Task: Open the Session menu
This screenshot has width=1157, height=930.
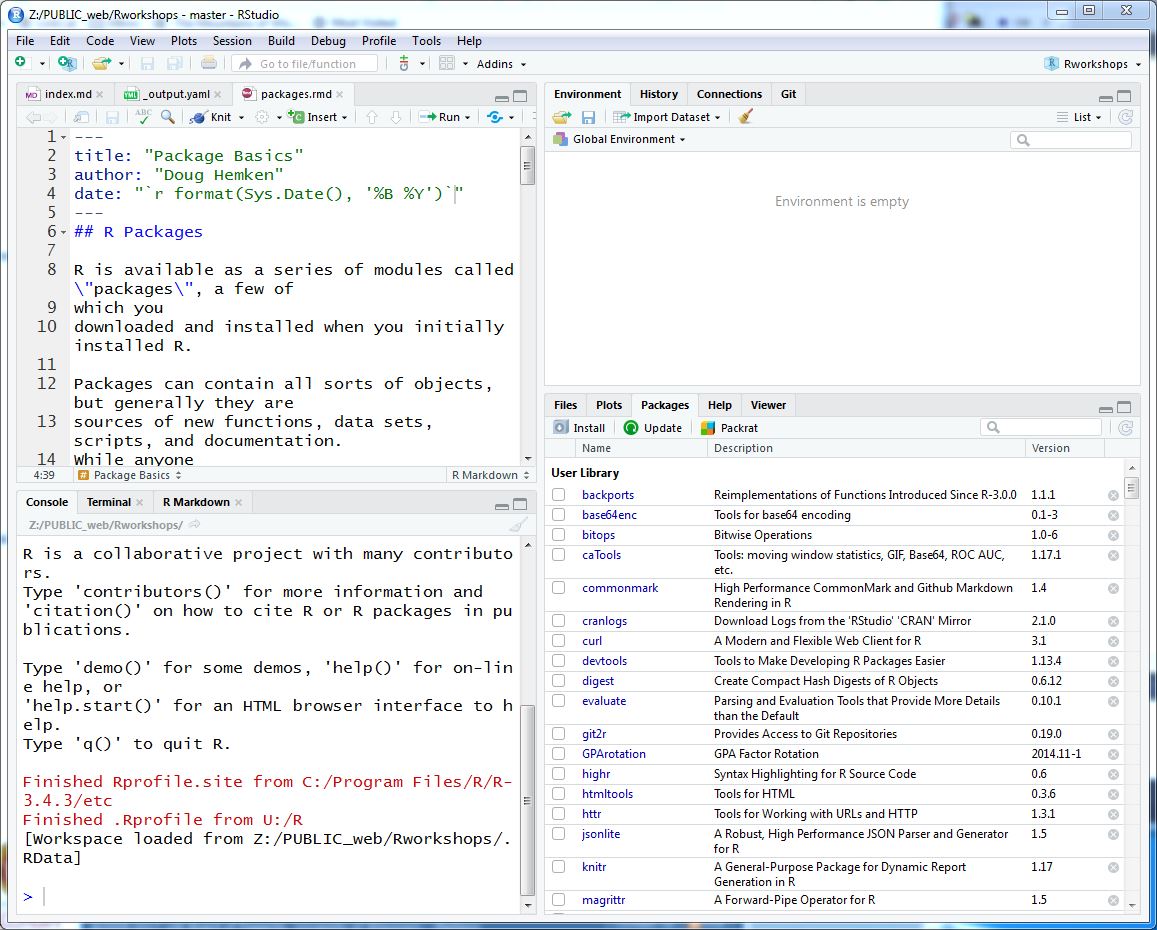Action: pos(232,41)
